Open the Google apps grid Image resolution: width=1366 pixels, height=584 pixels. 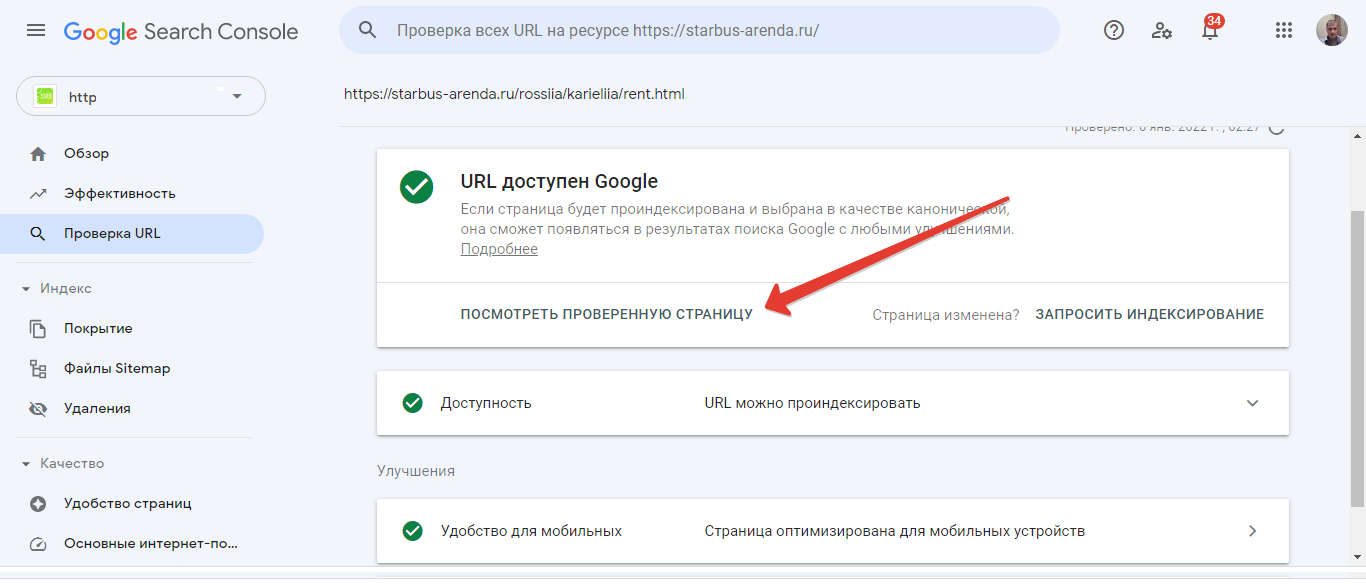pos(1284,30)
